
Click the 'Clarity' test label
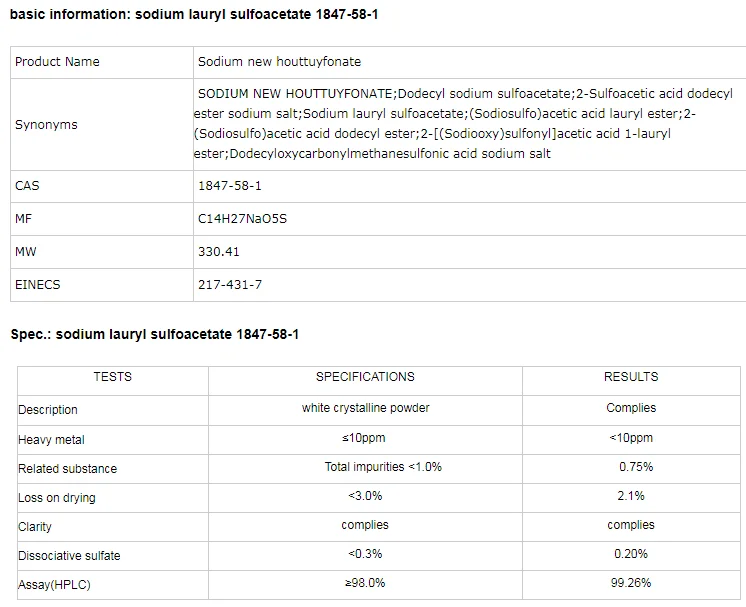point(35,527)
